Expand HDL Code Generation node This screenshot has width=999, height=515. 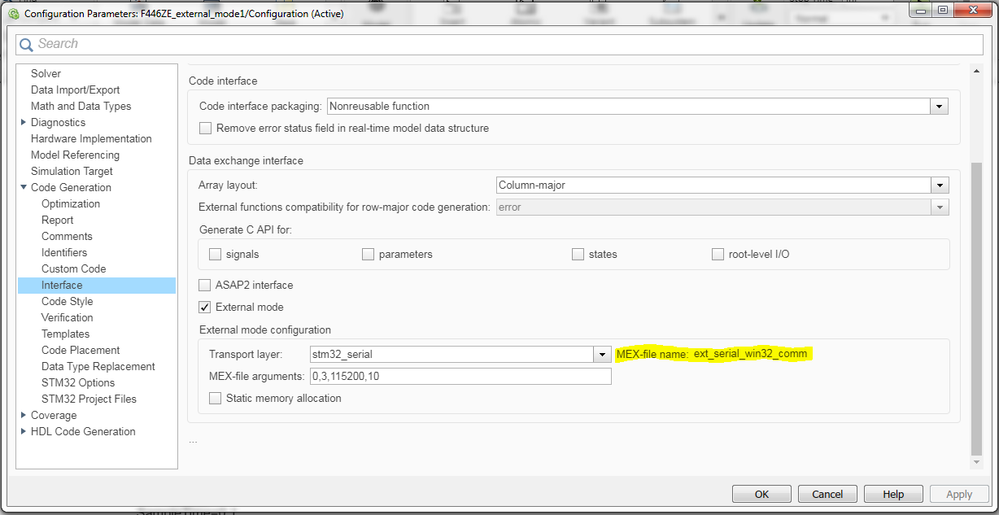(x=24, y=432)
